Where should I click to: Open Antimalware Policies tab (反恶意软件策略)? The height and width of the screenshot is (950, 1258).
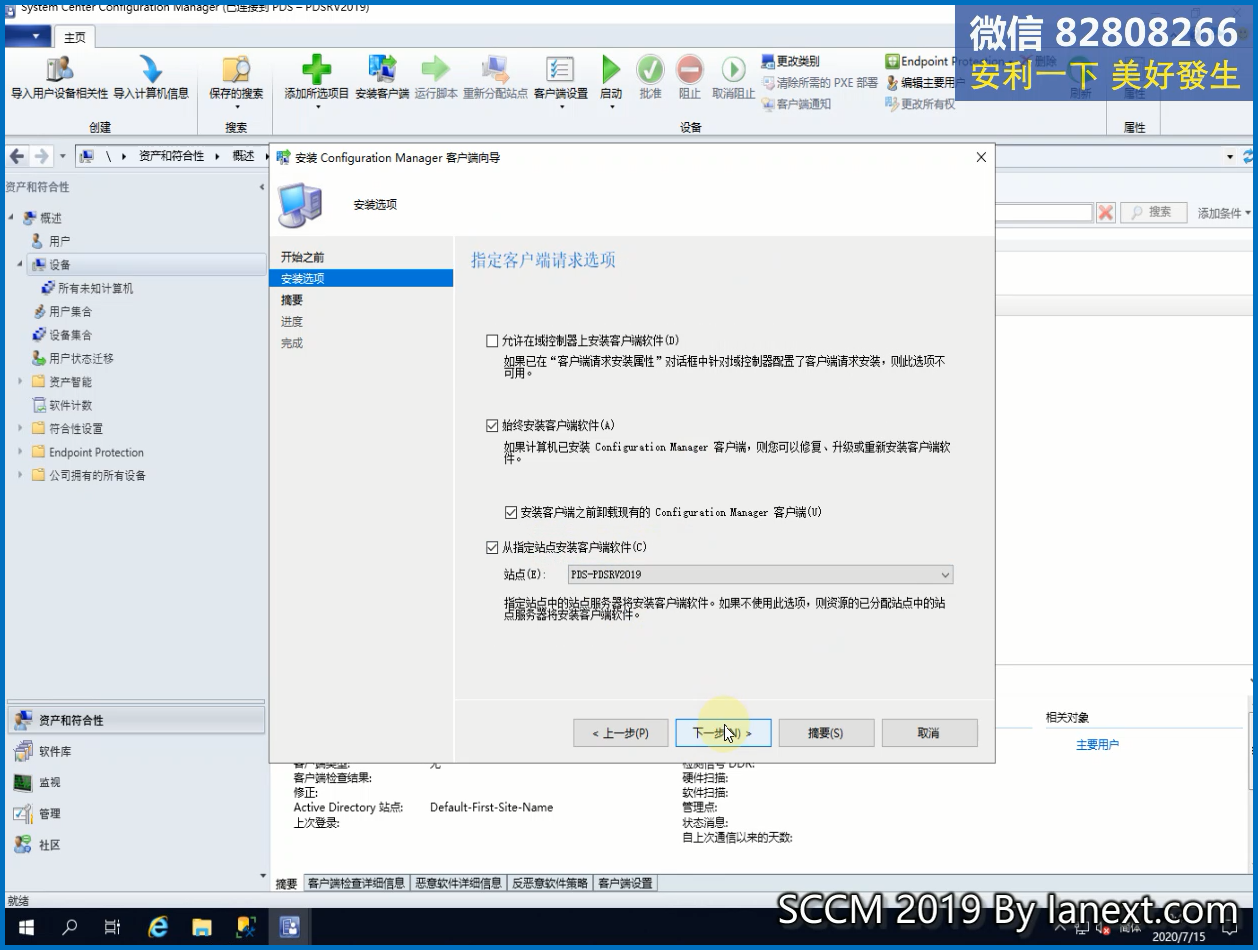(551, 883)
